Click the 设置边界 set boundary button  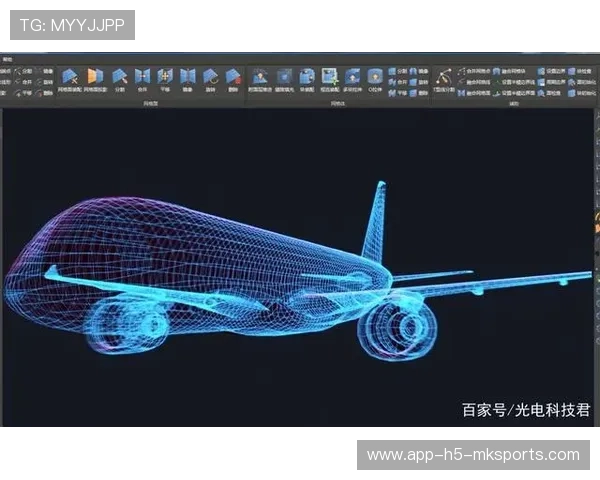pos(553,72)
